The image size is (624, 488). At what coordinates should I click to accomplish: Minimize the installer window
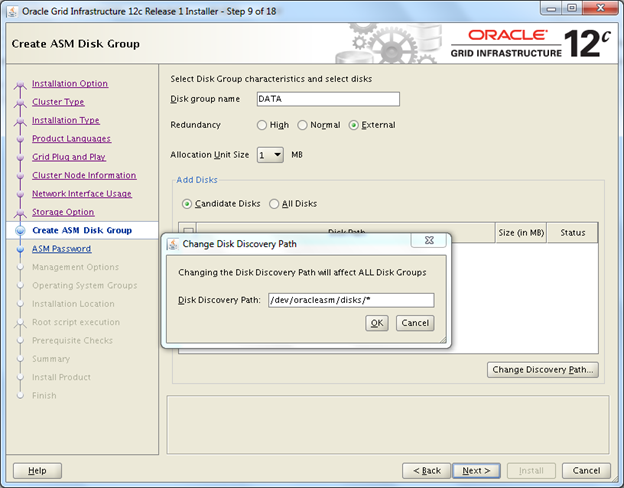coord(552,8)
